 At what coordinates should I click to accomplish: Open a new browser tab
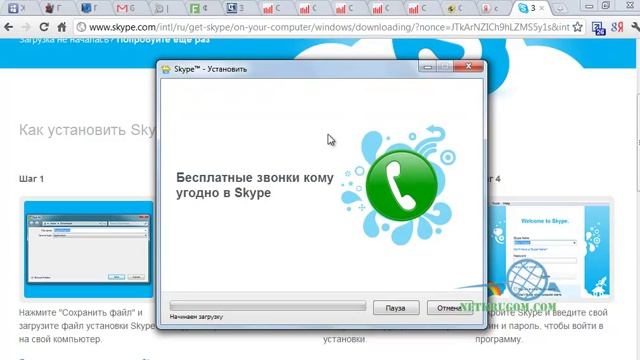(560, 8)
